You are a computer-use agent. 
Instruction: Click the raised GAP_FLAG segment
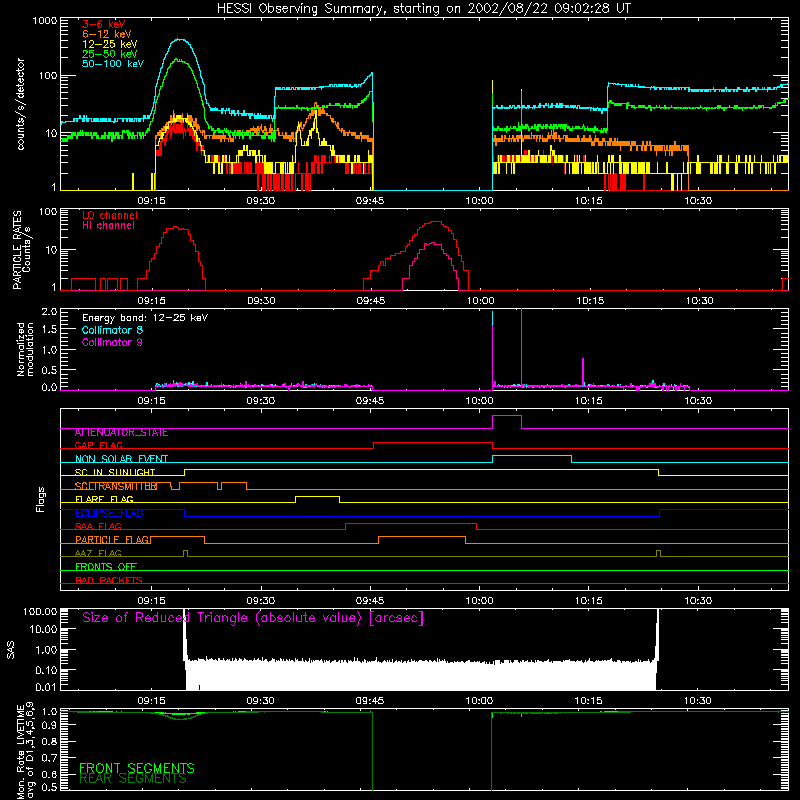(x=433, y=443)
